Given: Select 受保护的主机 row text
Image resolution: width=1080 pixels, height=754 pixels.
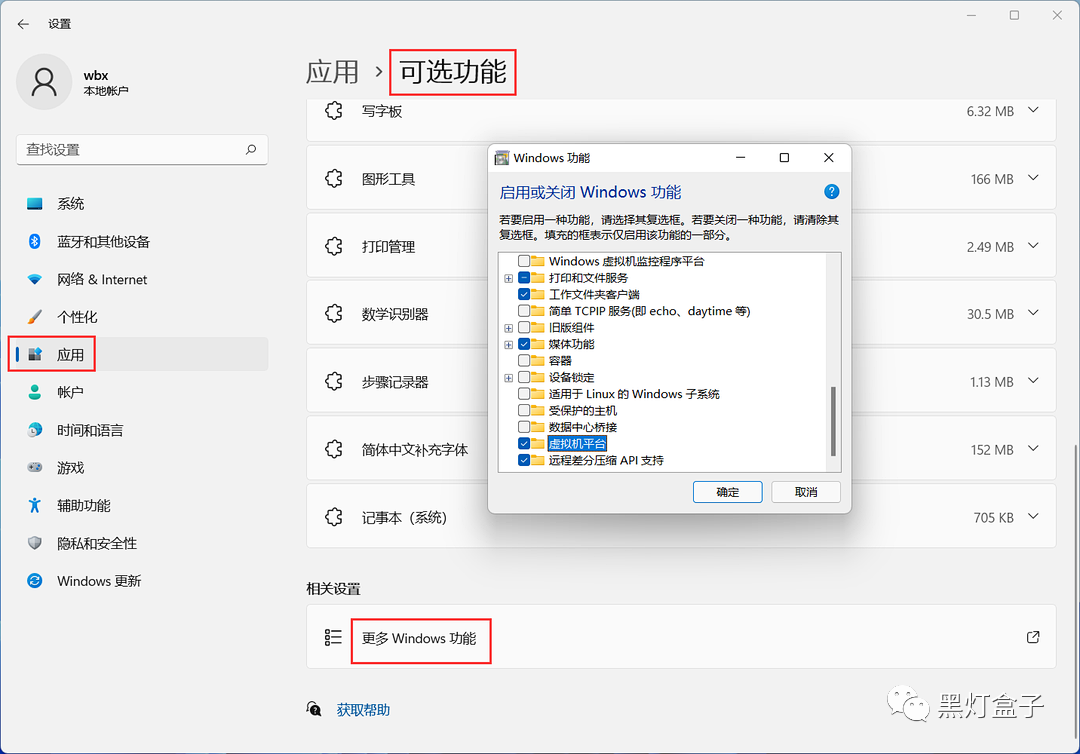Looking at the screenshot, I should 583,410.
